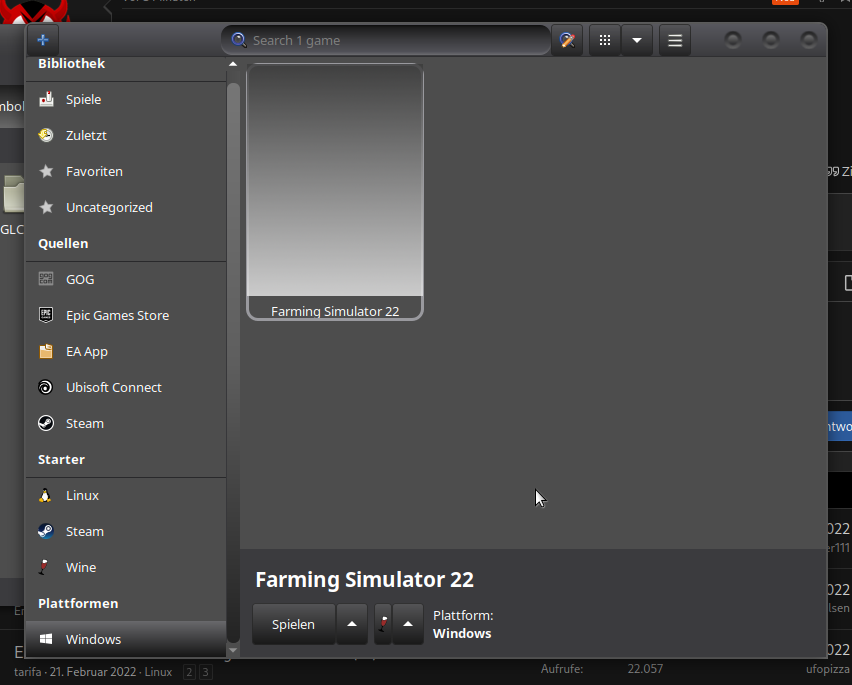Select EA App source
This screenshot has width=852, height=685.
point(126,351)
